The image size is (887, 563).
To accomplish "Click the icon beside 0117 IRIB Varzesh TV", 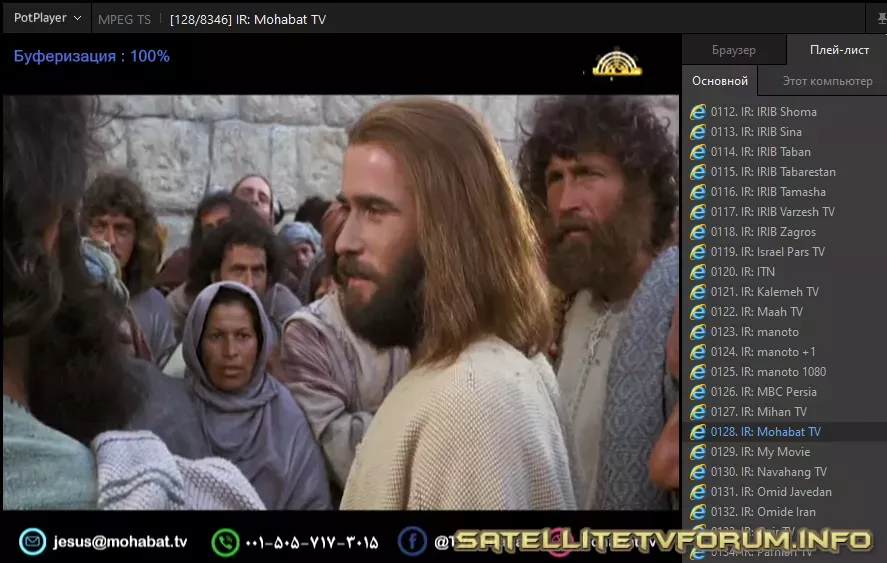I will click(x=698, y=212).
